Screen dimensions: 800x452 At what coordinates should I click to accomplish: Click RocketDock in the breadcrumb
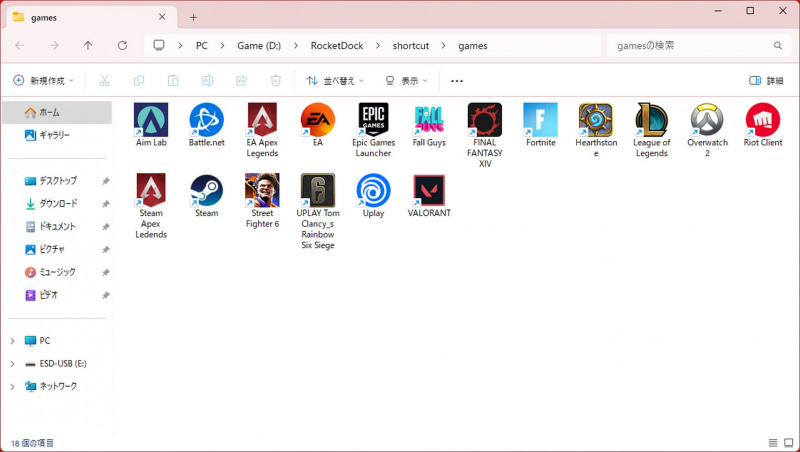tap(337, 46)
